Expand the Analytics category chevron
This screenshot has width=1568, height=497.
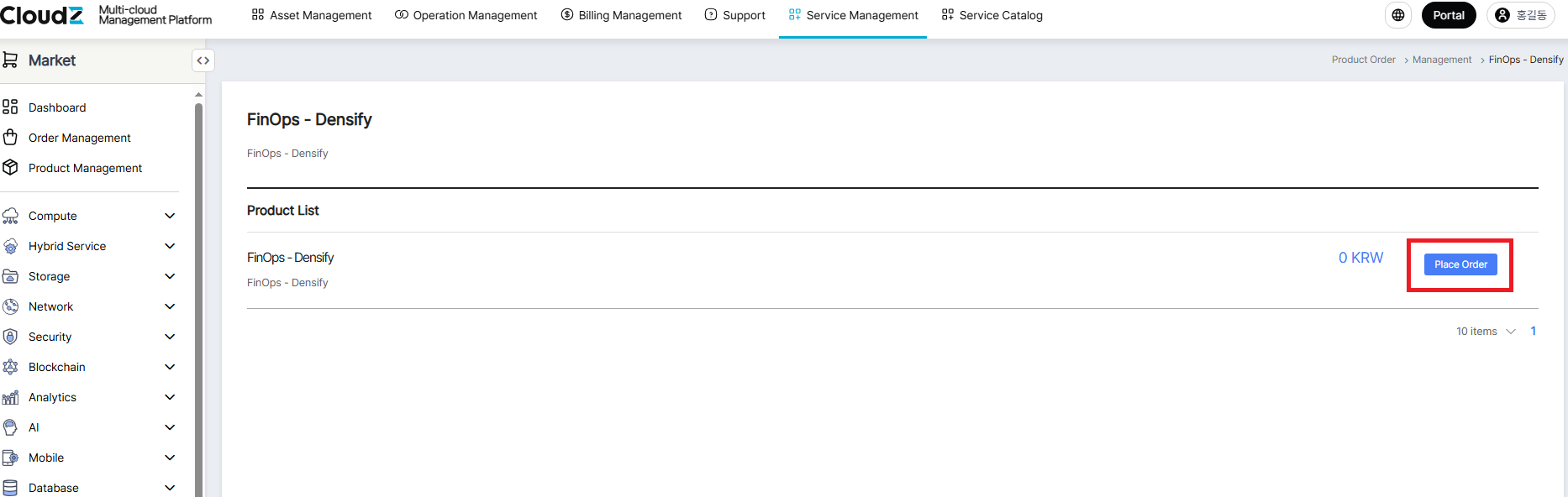[x=170, y=397]
